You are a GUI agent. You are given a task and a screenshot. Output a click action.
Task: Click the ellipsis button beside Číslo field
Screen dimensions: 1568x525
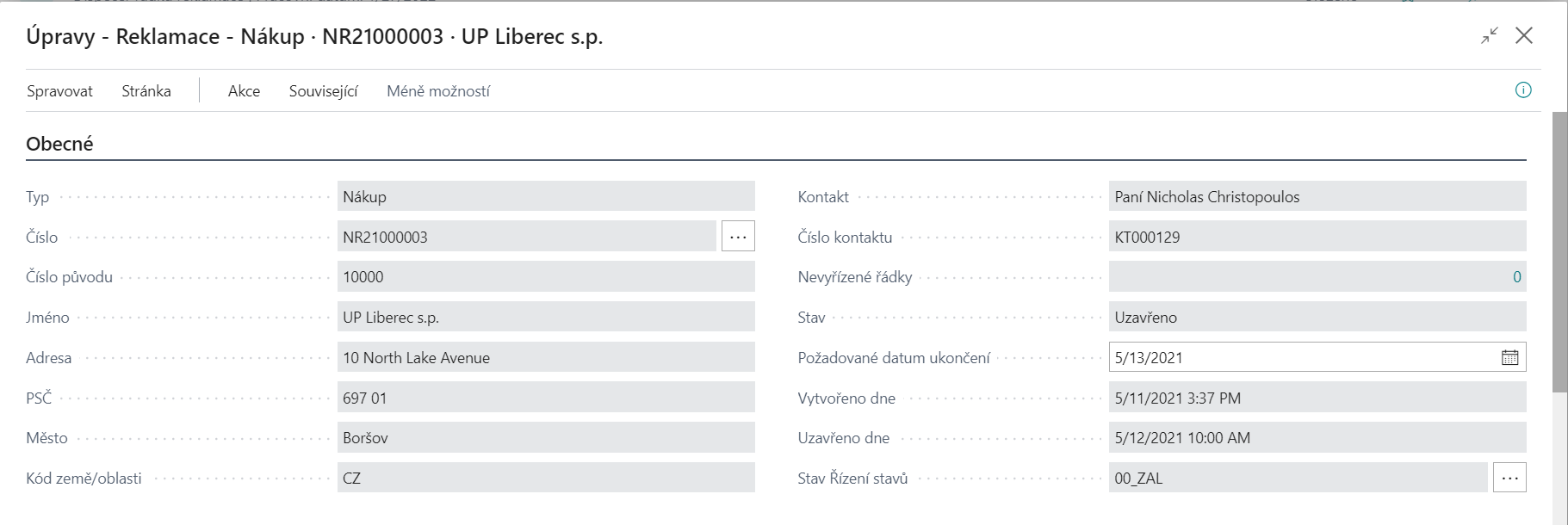[x=737, y=237]
